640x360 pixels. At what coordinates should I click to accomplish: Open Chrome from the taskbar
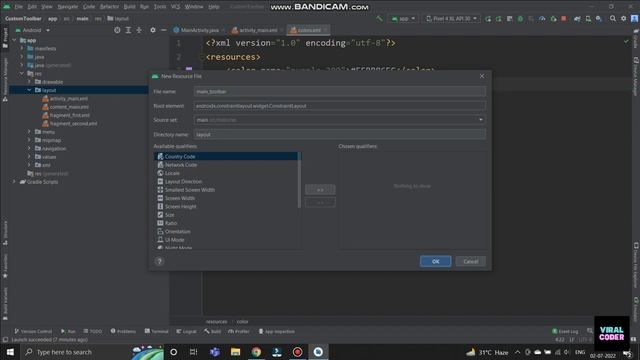click(x=256, y=352)
